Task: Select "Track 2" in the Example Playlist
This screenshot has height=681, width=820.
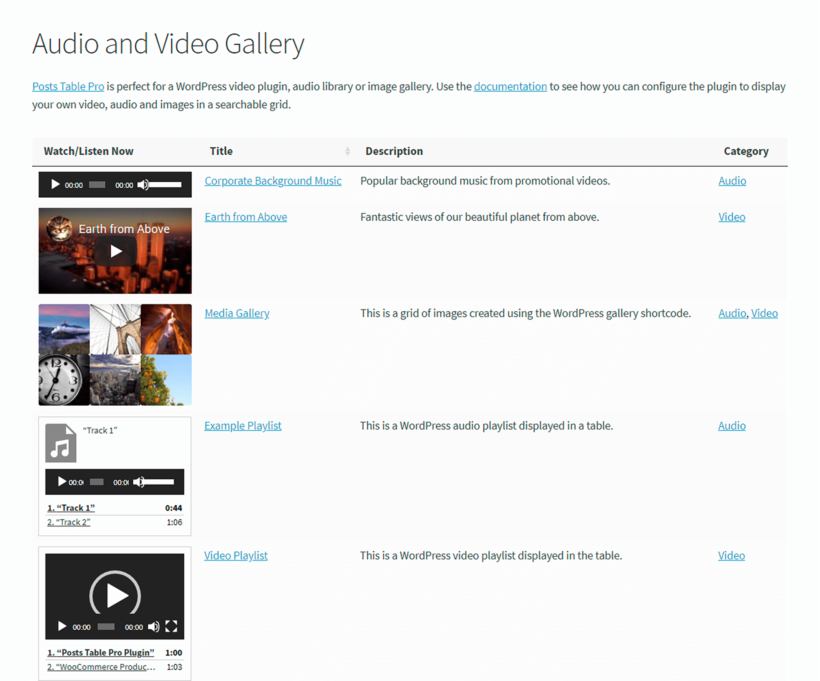Action: (67, 521)
